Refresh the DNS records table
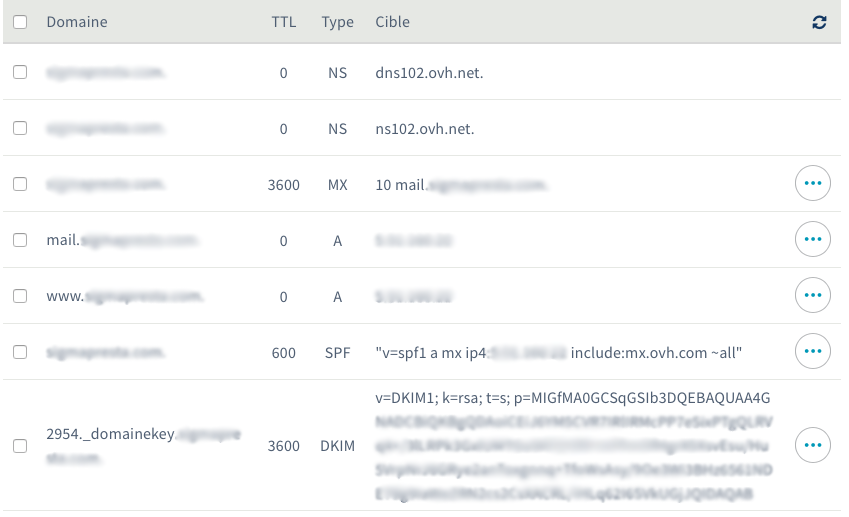 pyautogui.click(x=819, y=22)
